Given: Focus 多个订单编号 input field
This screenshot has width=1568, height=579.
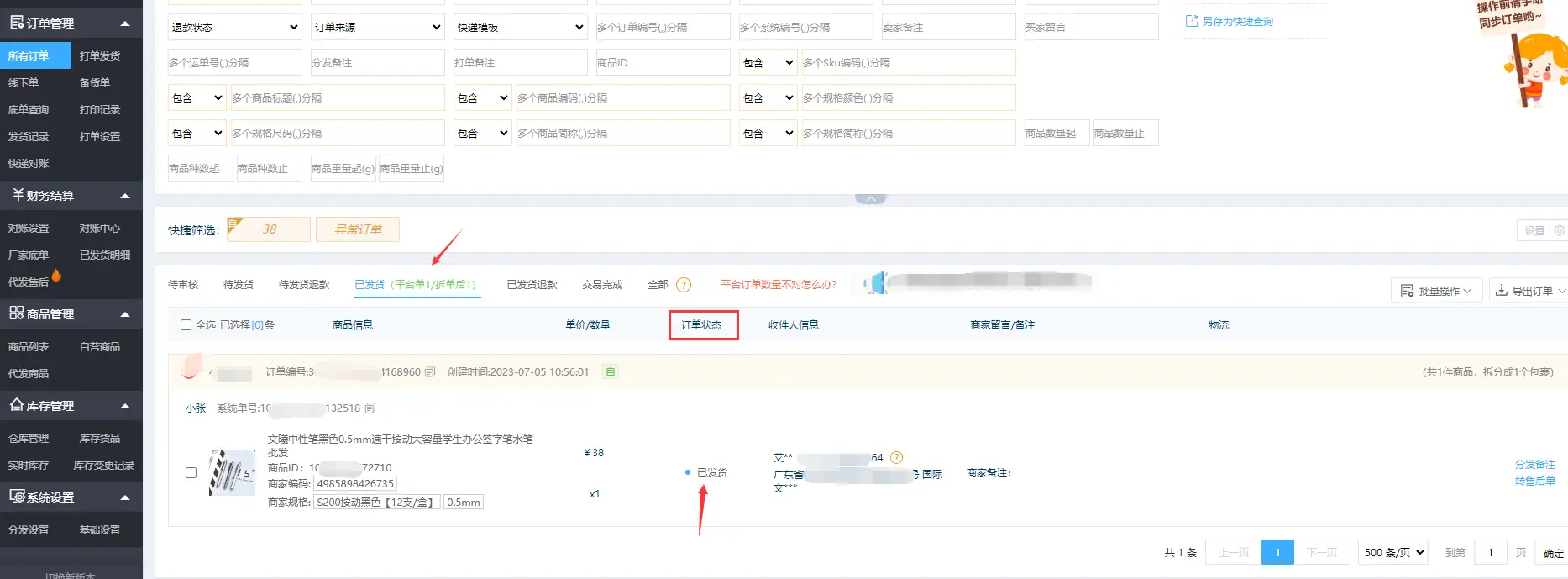Looking at the screenshot, I should click(663, 27).
